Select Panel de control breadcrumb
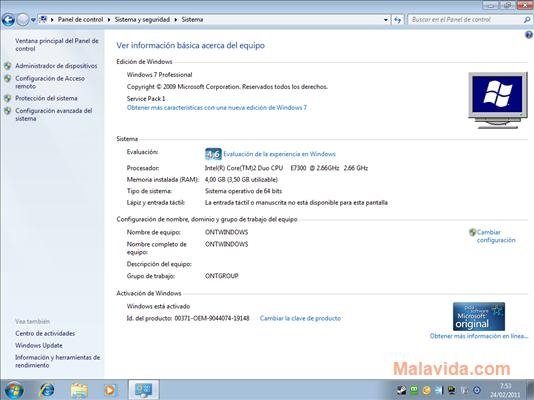The width and height of the screenshot is (534, 400). (x=80, y=20)
